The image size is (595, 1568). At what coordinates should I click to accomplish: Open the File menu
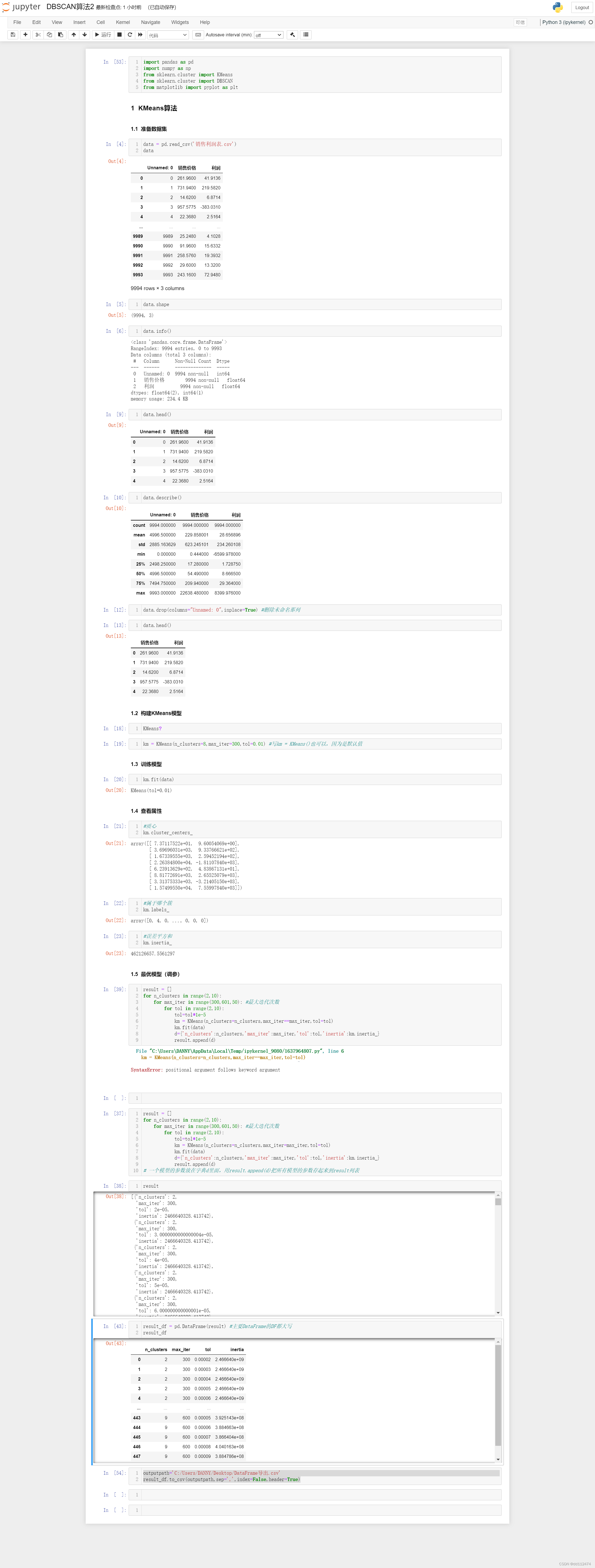(x=17, y=23)
